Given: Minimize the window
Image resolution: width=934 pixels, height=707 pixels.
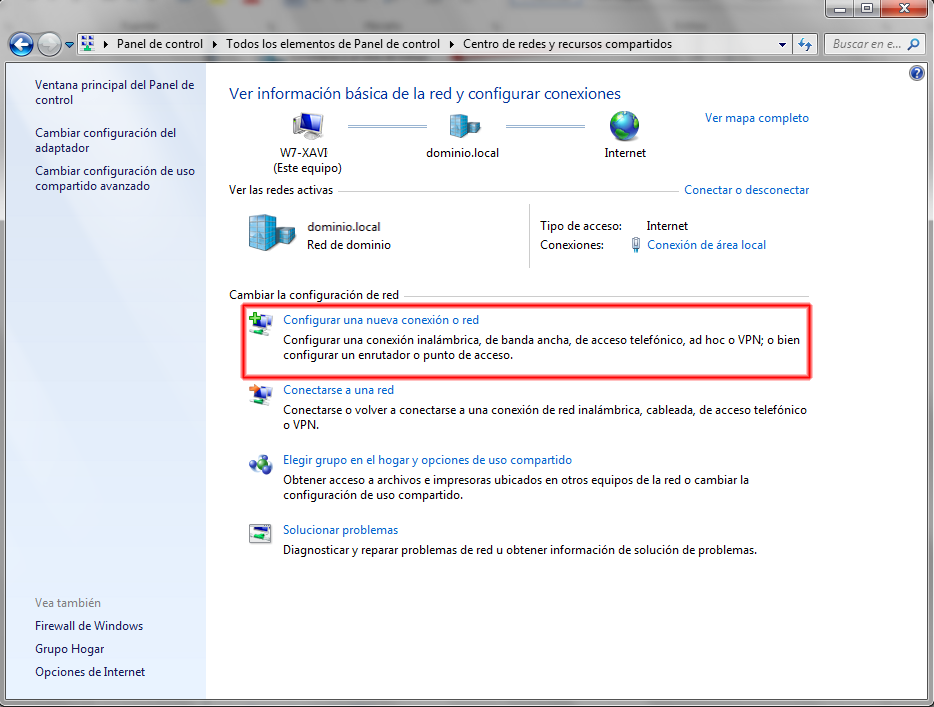Looking at the screenshot, I should [x=840, y=8].
